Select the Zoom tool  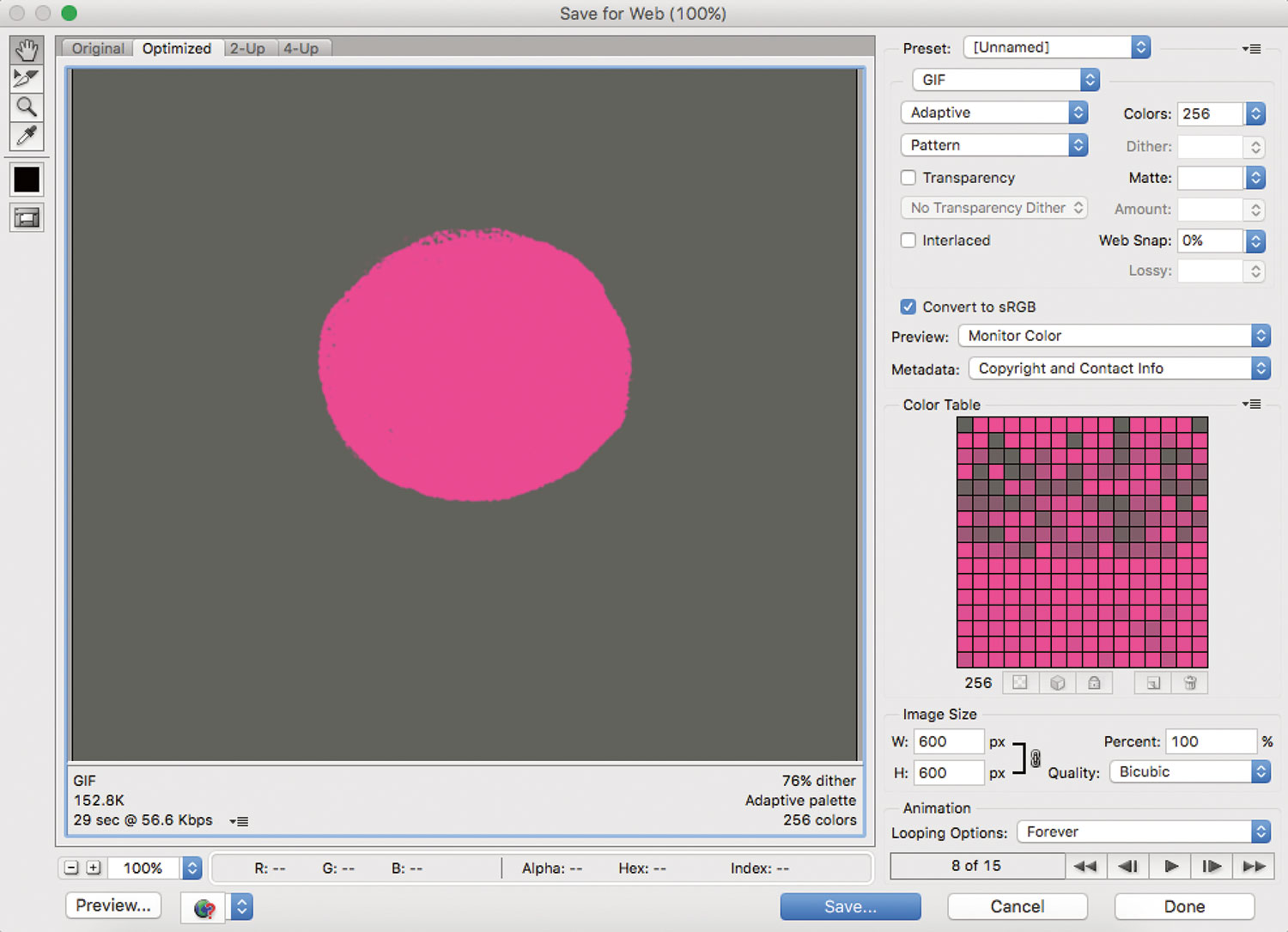click(27, 107)
